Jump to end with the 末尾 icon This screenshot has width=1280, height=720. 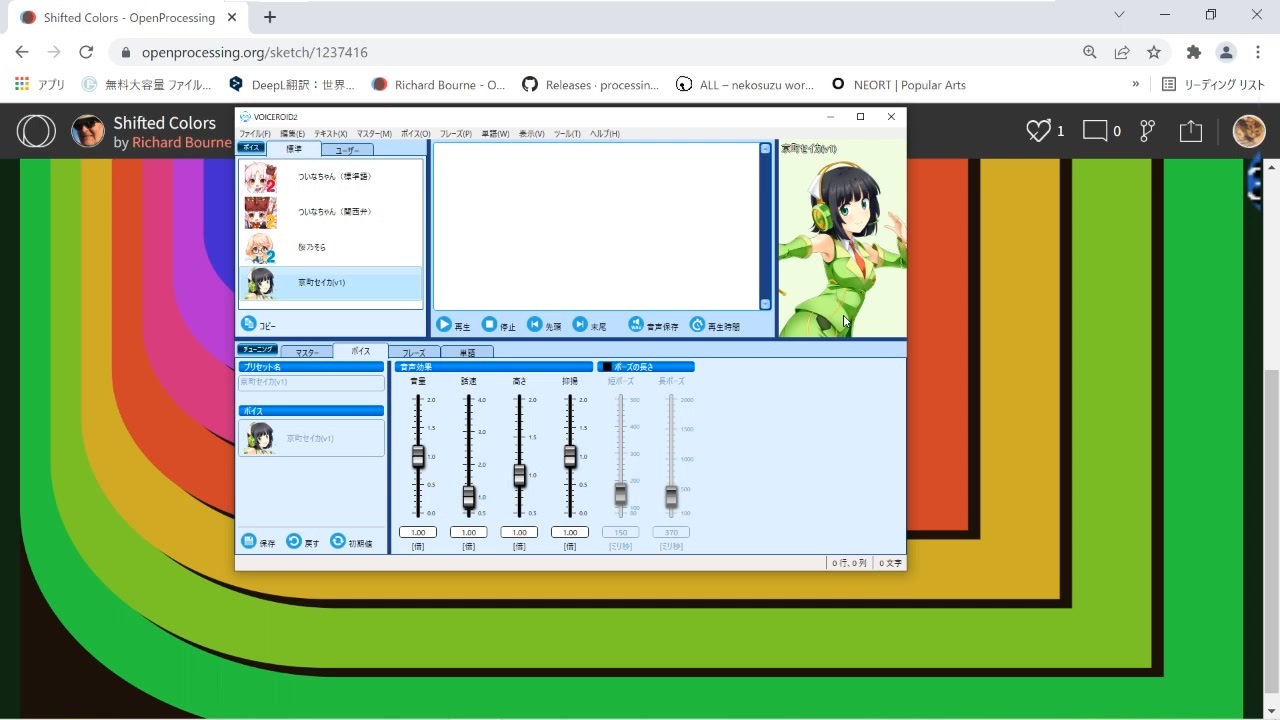coord(578,324)
